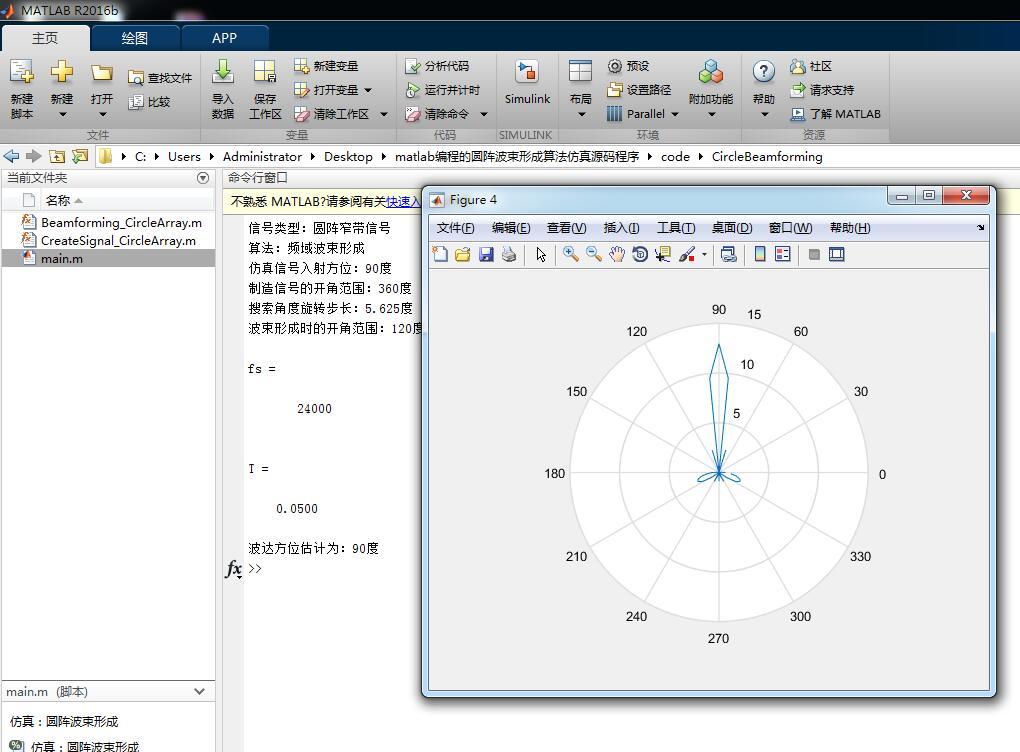The height and width of the screenshot is (752, 1020).
Task: Click the Browse for folder button
Action: (x=80, y=156)
